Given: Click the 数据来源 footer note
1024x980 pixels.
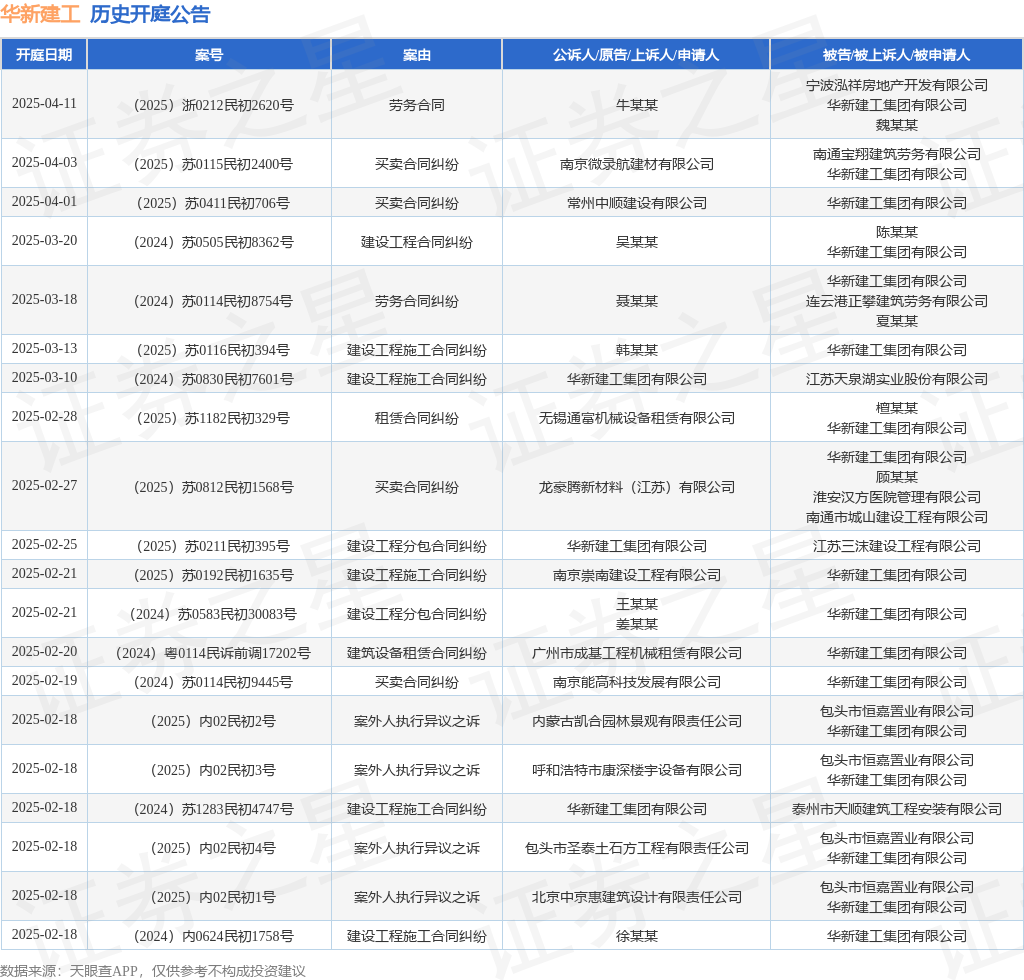Looking at the screenshot, I should pos(153,971).
